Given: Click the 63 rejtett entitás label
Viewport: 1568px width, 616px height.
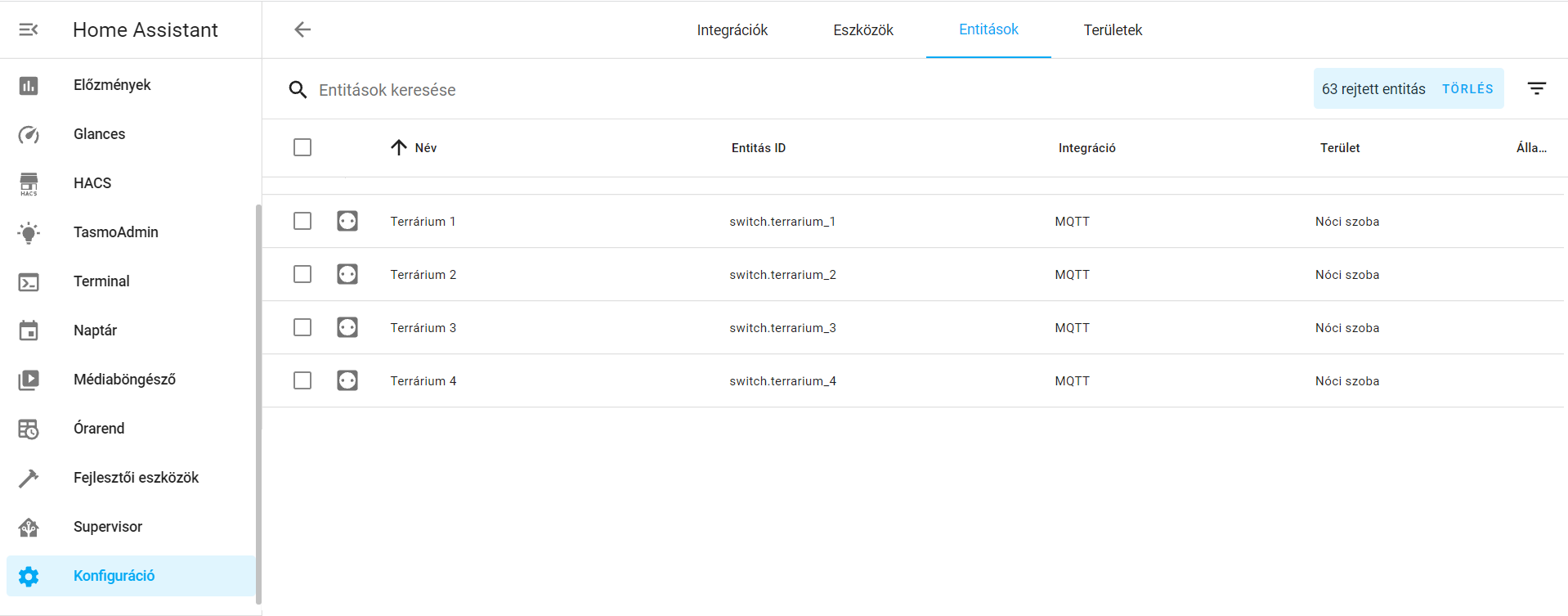Looking at the screenshot, I should pyautogui.click(x=1373, y=89).
